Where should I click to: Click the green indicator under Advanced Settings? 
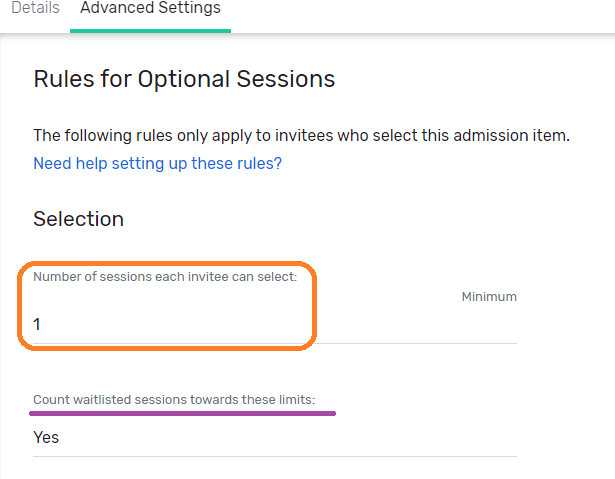coord(150,30)
